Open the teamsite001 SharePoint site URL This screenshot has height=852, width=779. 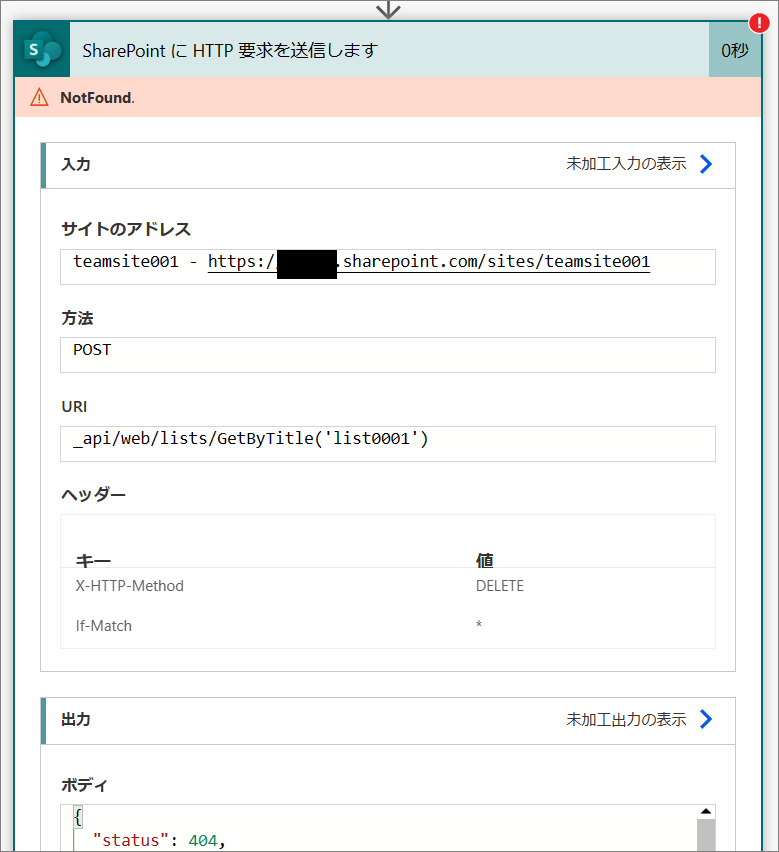point(429,262)
